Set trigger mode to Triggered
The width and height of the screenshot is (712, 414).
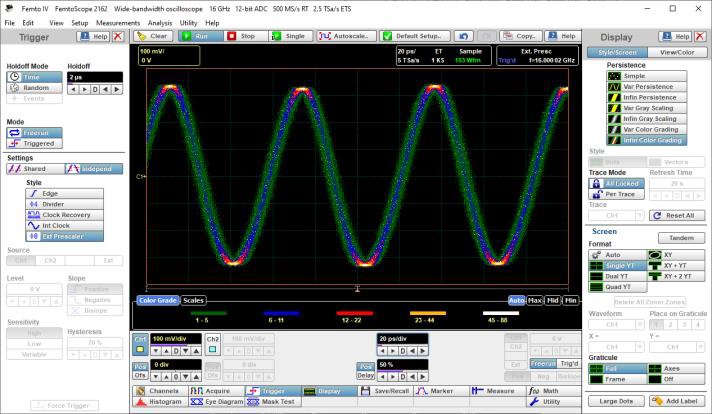[35, 143]
